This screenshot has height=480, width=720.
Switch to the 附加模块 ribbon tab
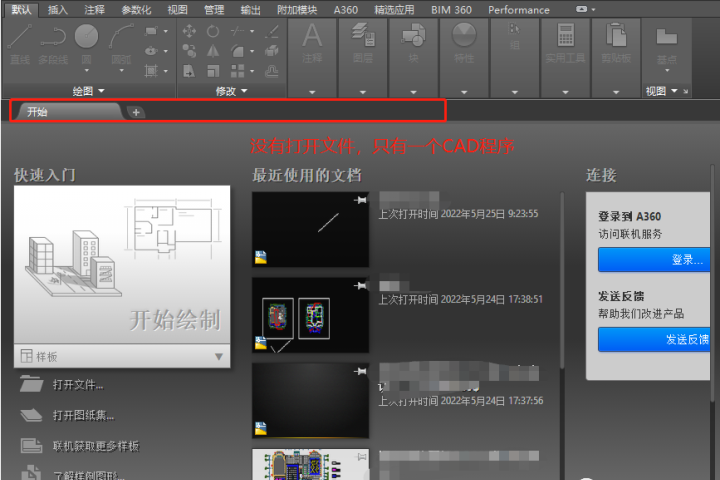tap(297, 10)
